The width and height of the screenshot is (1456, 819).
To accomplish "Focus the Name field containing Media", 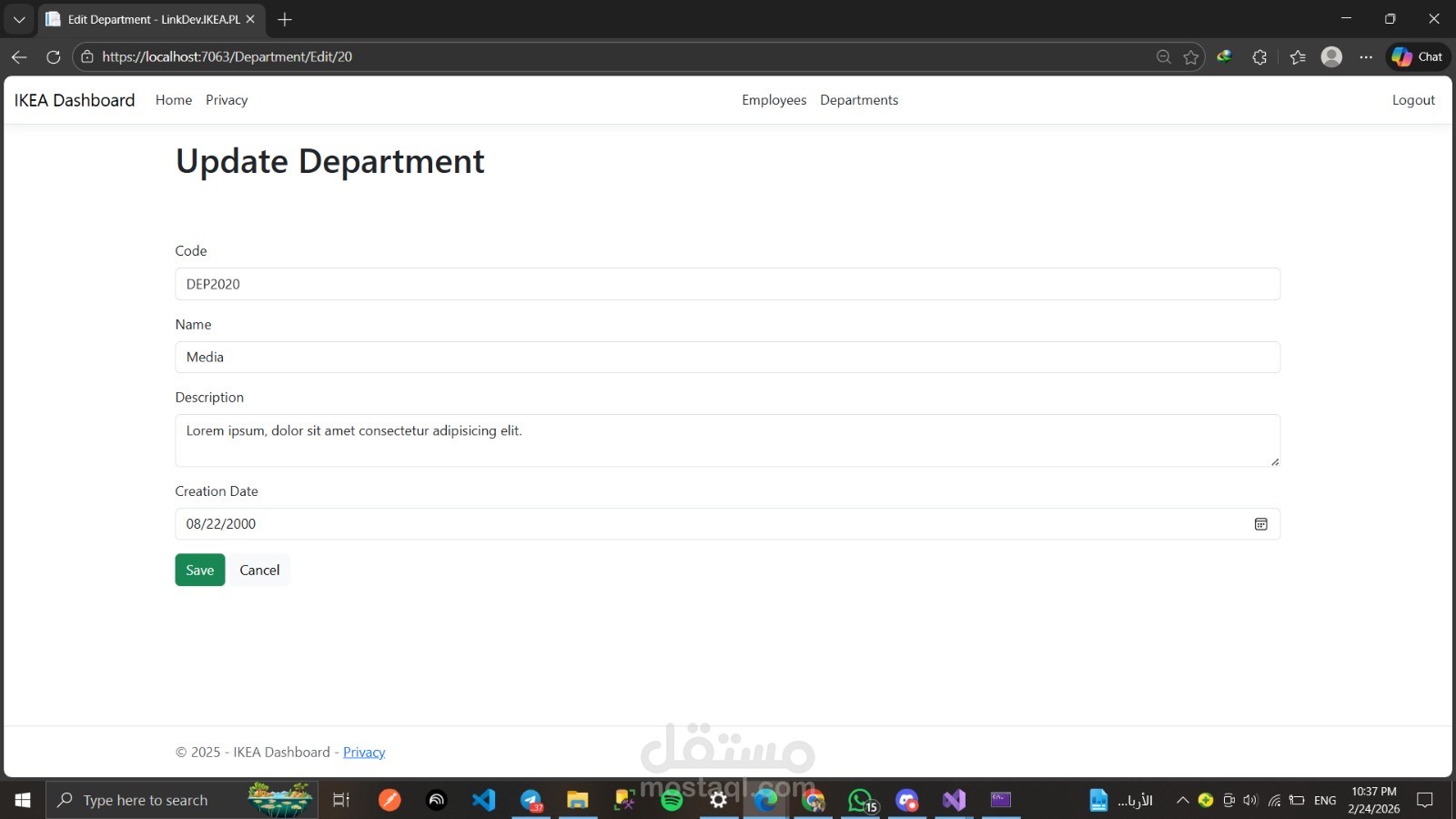I will (x=728, y=357).
